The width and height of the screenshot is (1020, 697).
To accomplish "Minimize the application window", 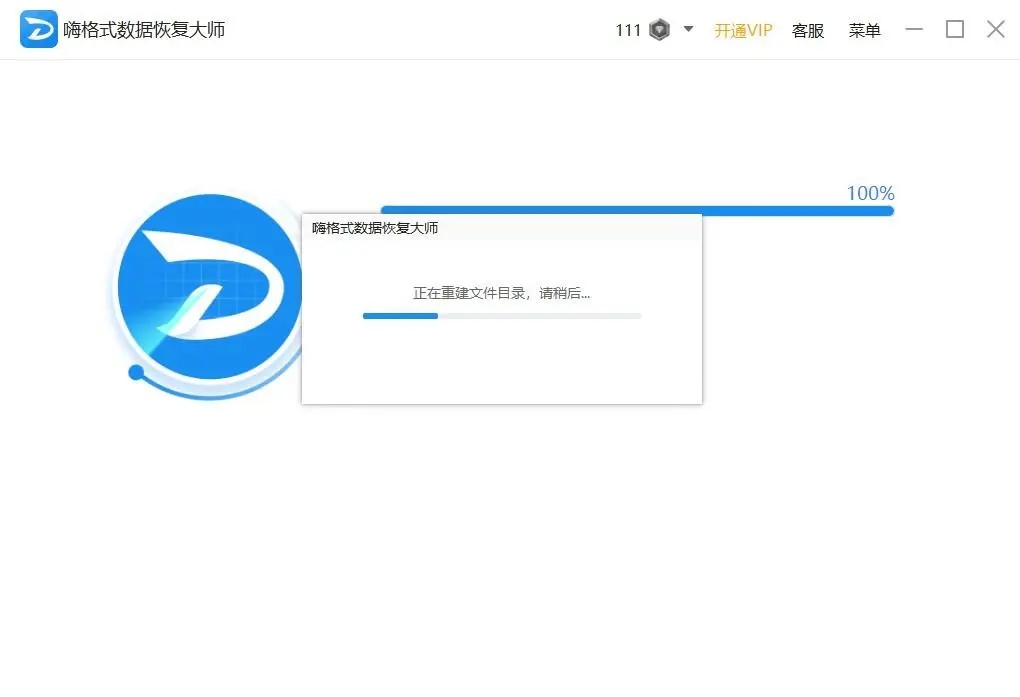I will point(914,29).
